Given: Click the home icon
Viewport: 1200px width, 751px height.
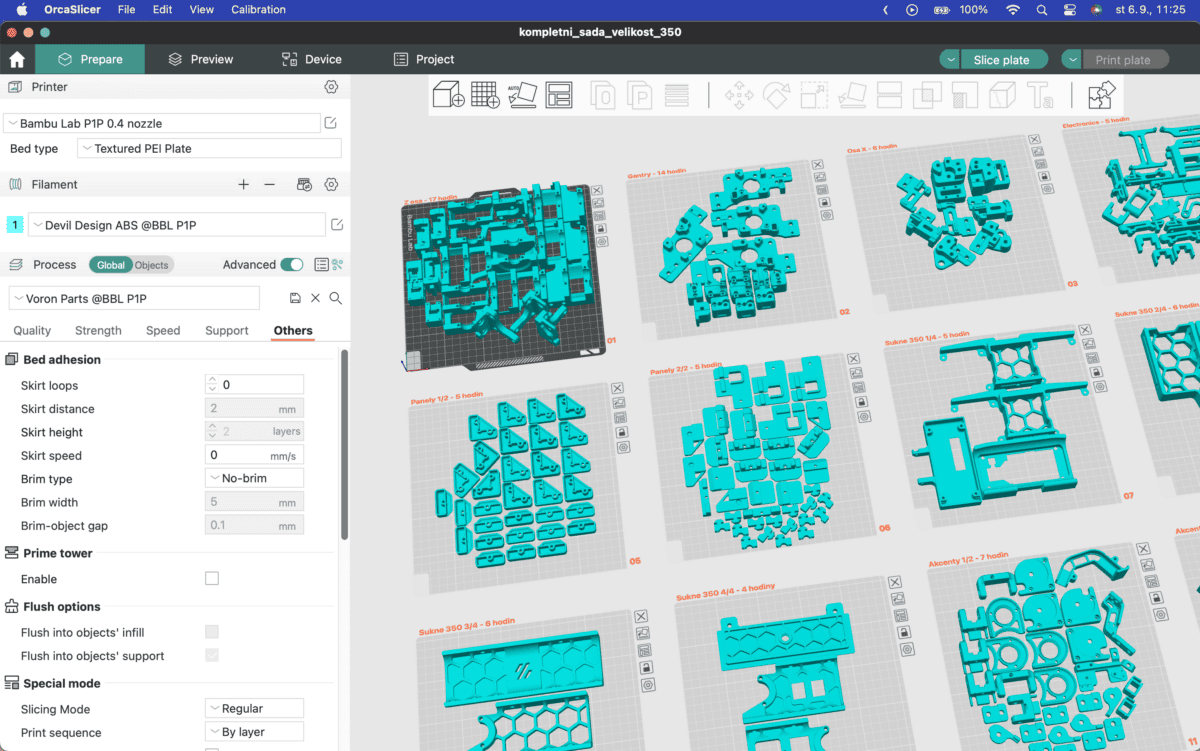Looking at the screenshot, I should pyautogui.click(x=17, y=60).
